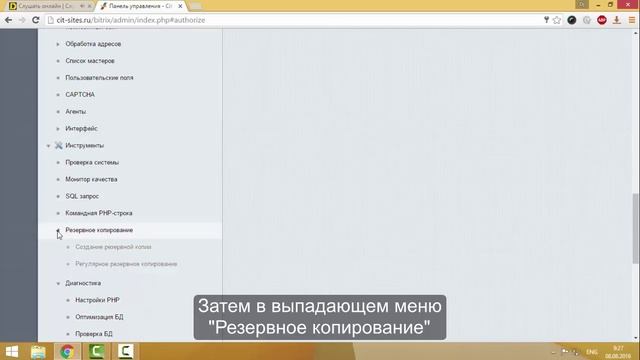Open a new browser tab

(x=196, y=6)
